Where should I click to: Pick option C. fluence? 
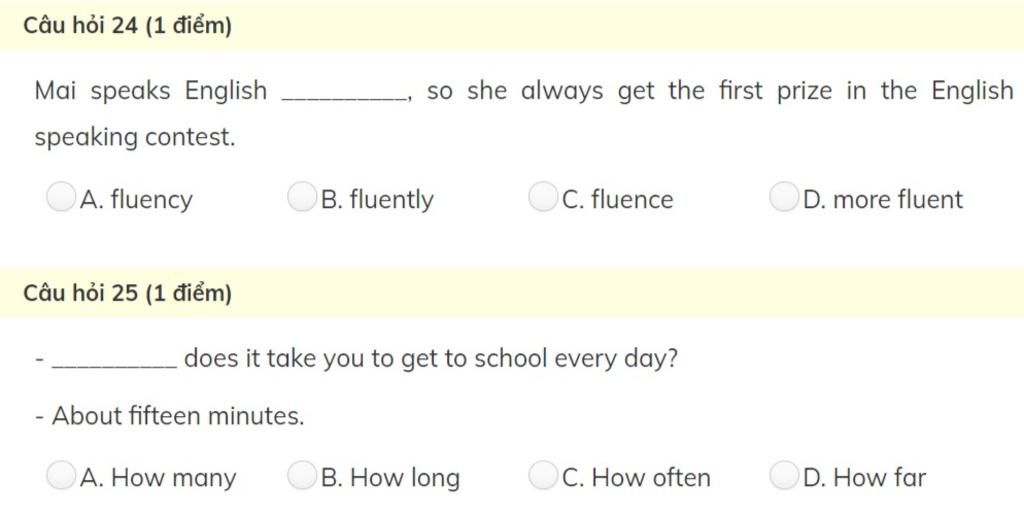coord(542,198)
